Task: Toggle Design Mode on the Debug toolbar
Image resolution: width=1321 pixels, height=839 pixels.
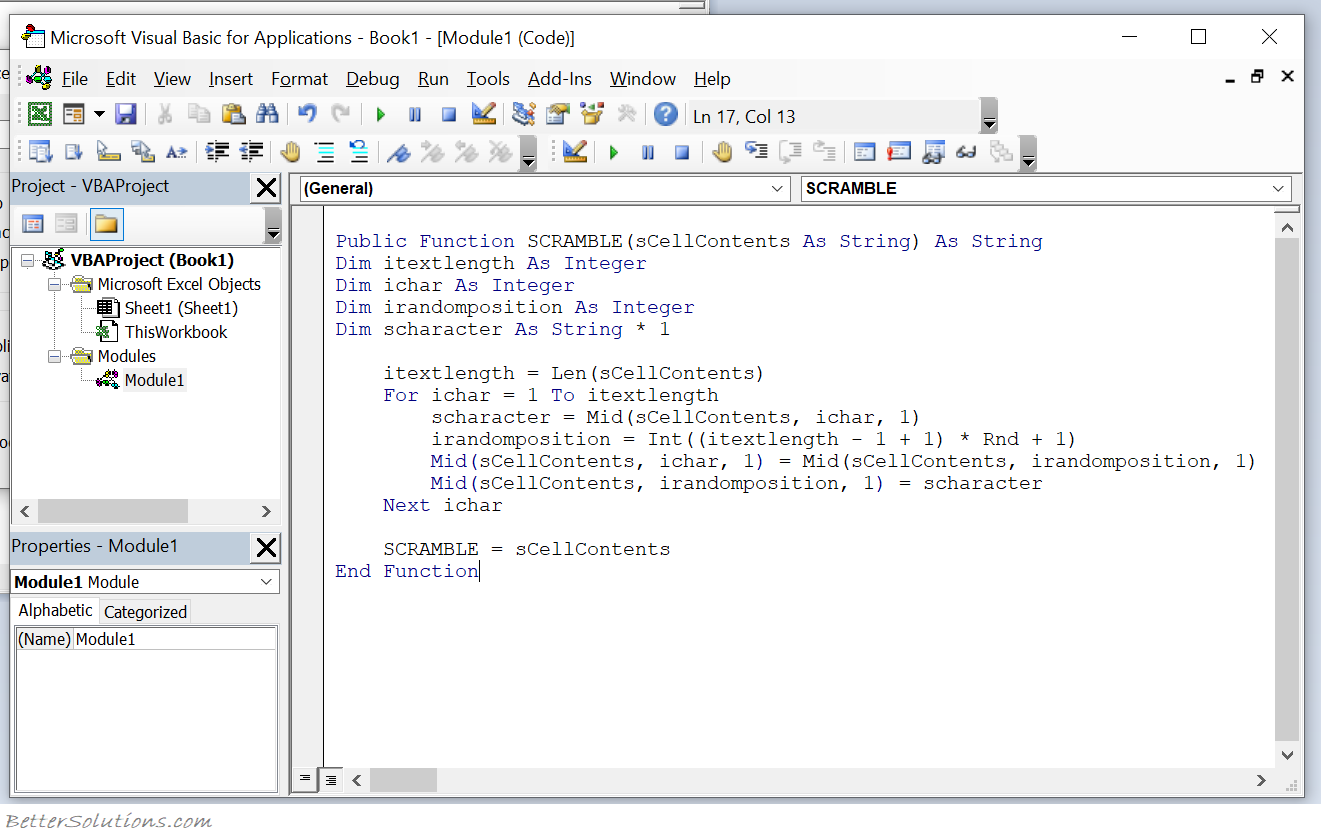Action: click(574, 152)
